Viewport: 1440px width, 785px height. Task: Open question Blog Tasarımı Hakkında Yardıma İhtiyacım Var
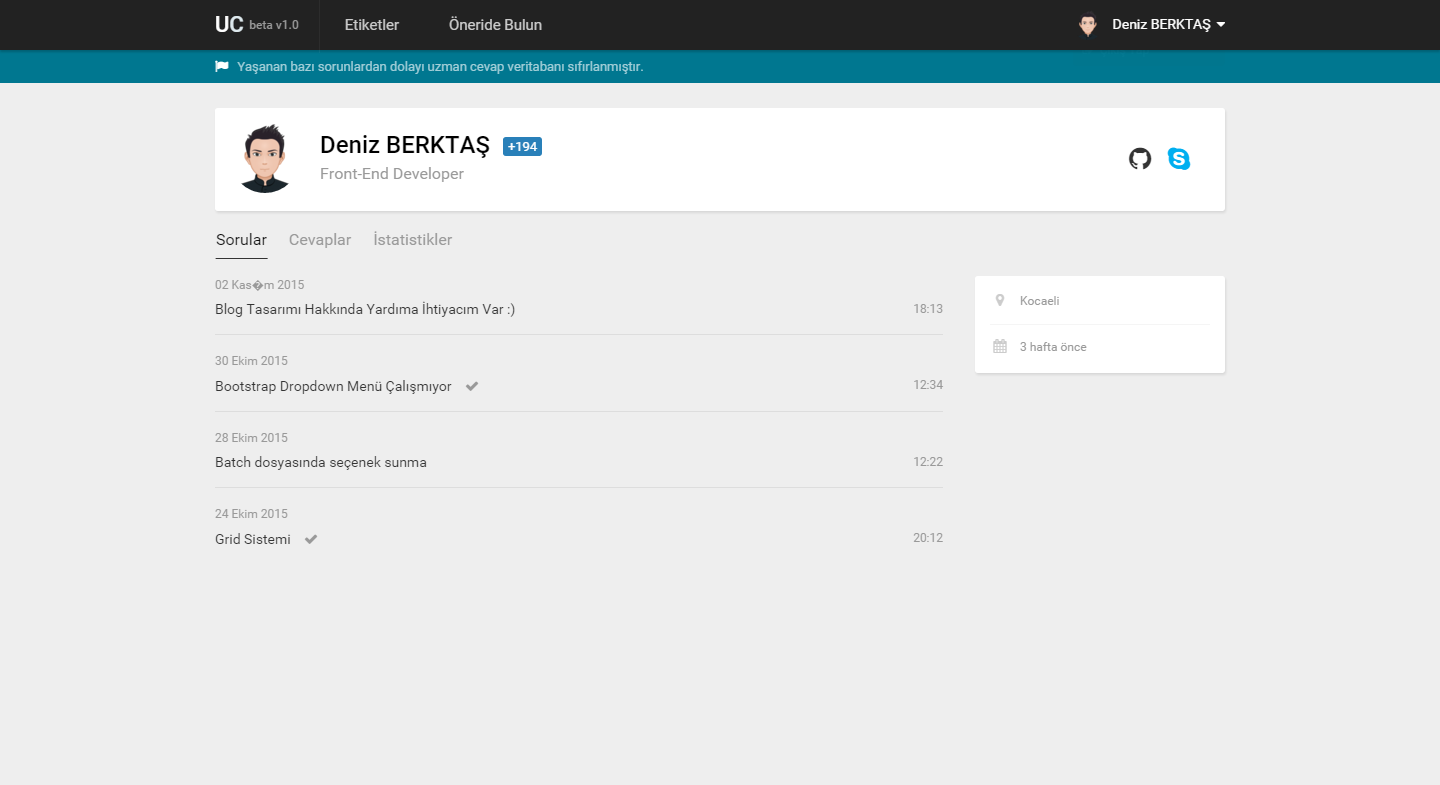[365, 309]
